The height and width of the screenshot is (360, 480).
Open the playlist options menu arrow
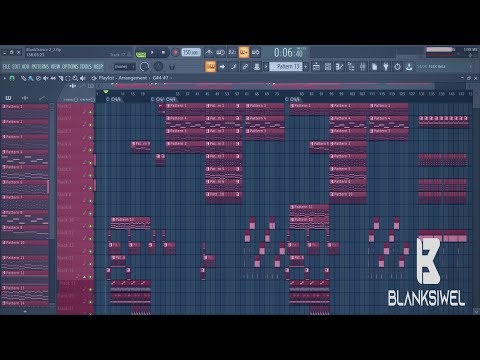tap(4, 78)
